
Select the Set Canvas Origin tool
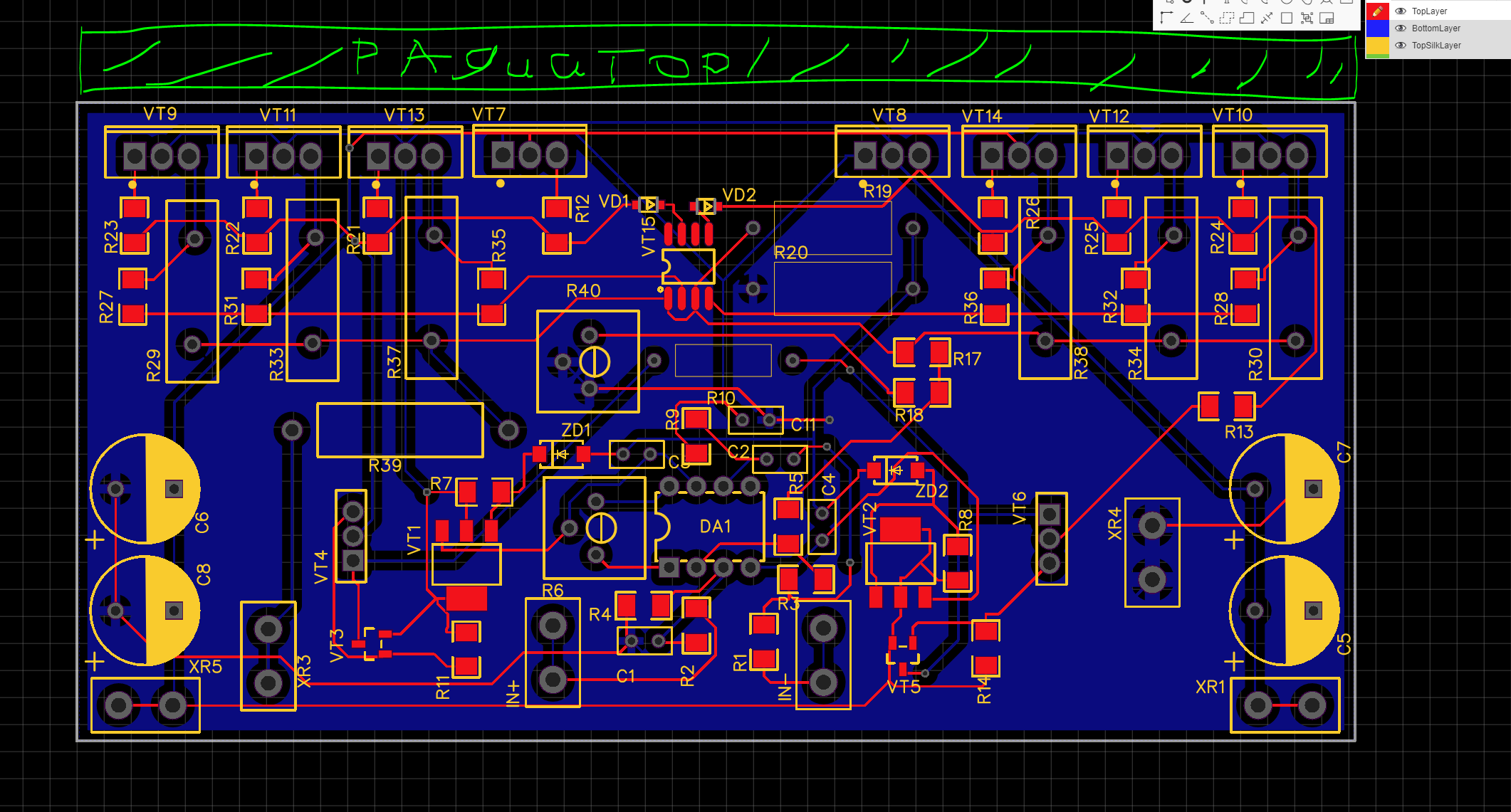point(1166,18)
